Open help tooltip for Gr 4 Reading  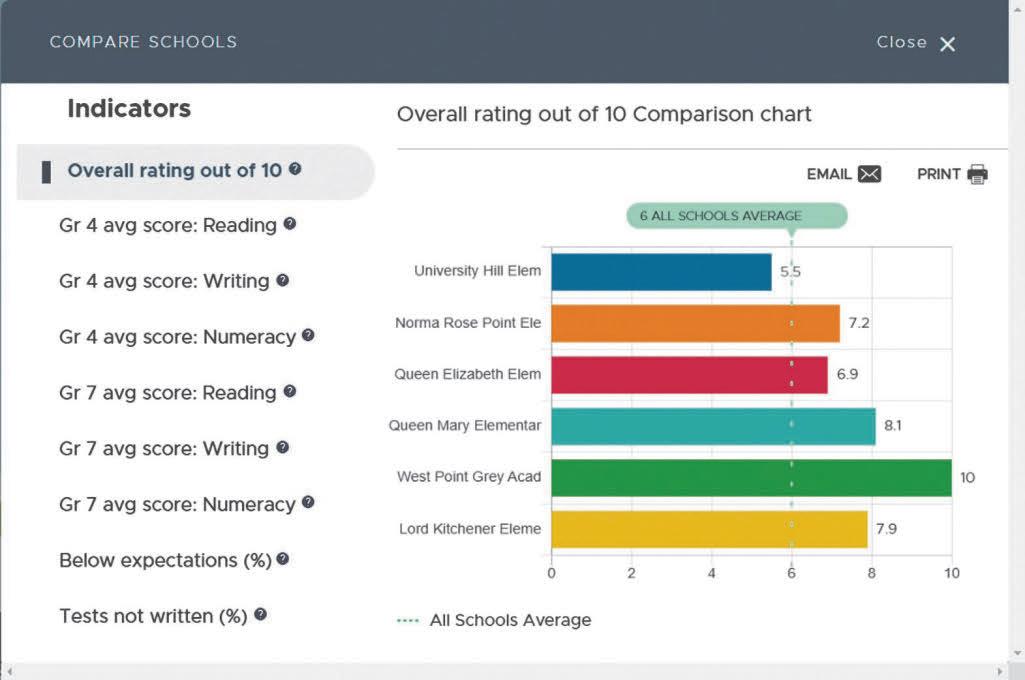coord(290,224)
